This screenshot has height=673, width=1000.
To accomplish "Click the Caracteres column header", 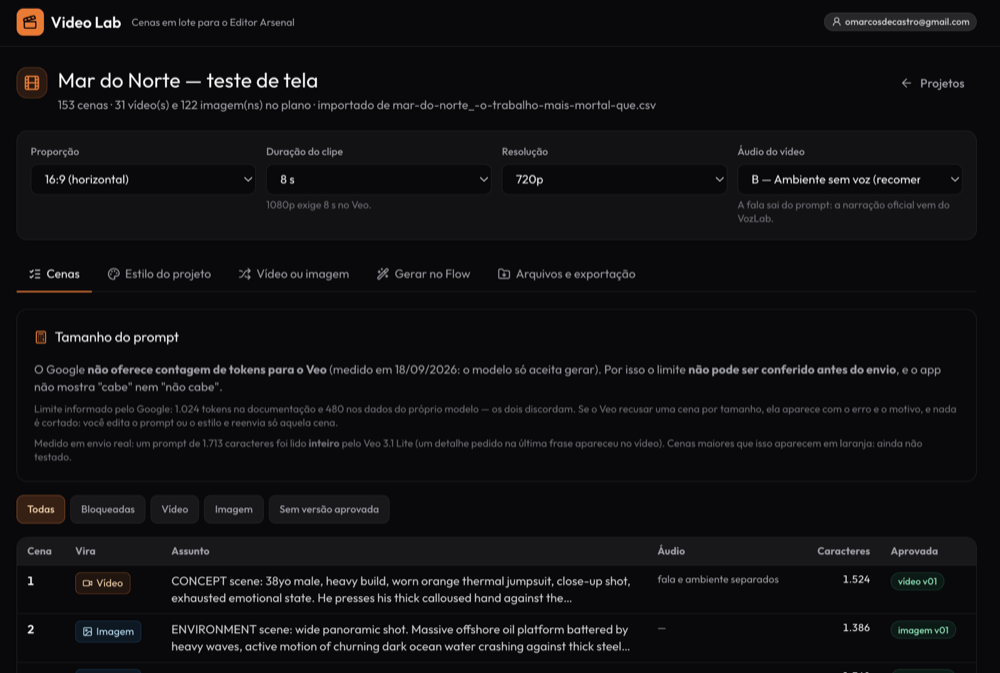I will pyautogui.click(x=843, y=551).
